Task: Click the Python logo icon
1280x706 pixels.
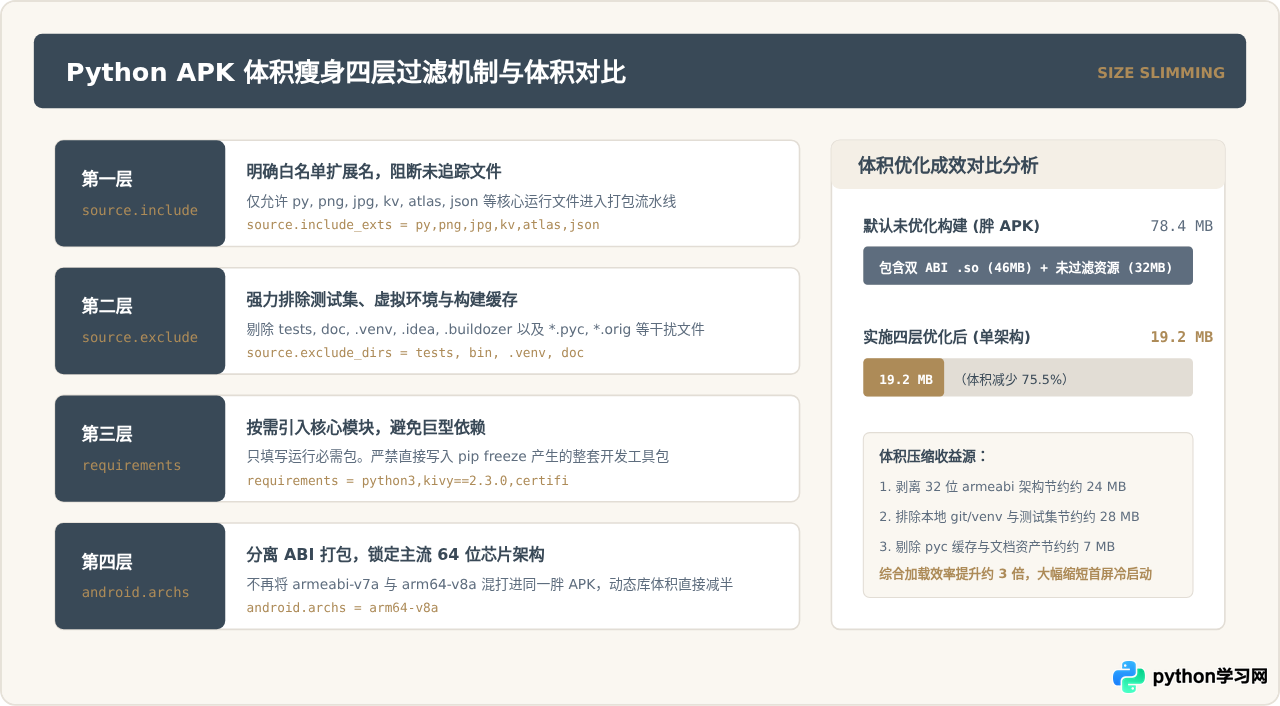Action: tap(1129, 677)
